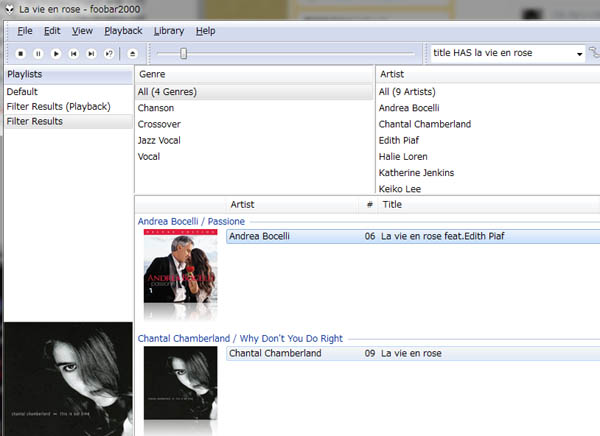Click the '#' track number column header

pos(369,205)
